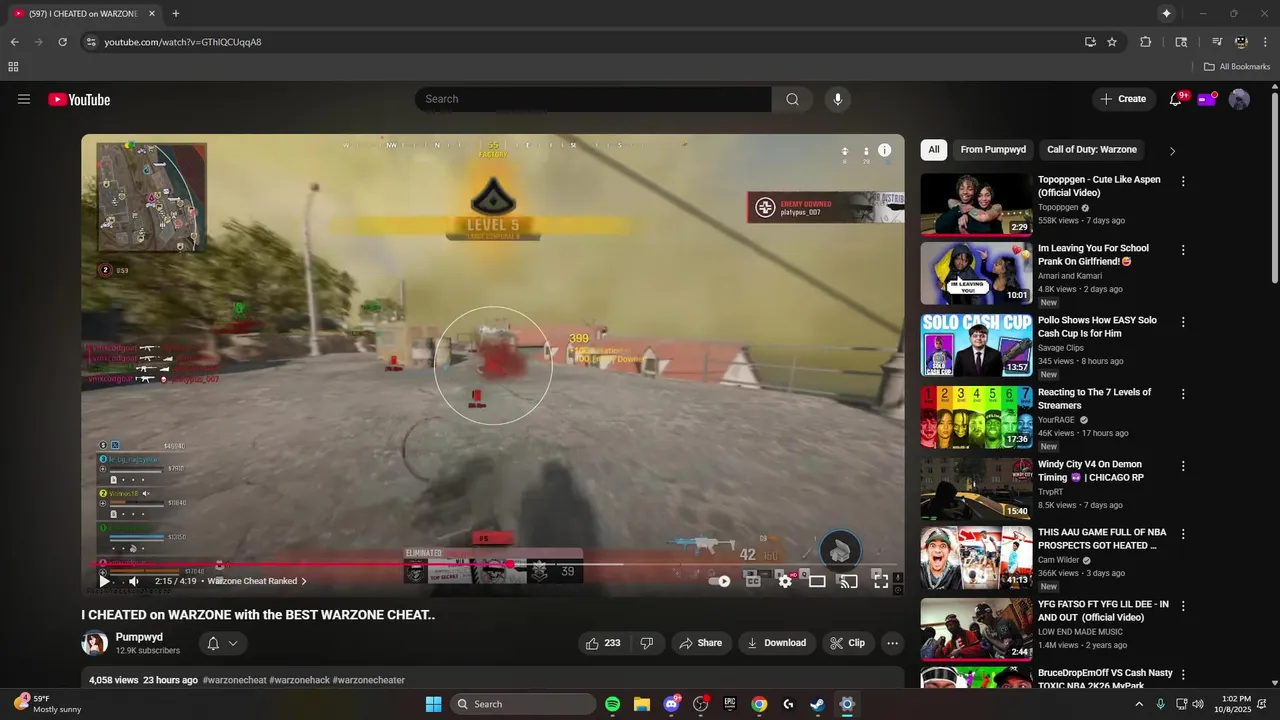Screen dimensions: 1280x720
Task: Go back in the browser
Action: pos(14,42)
